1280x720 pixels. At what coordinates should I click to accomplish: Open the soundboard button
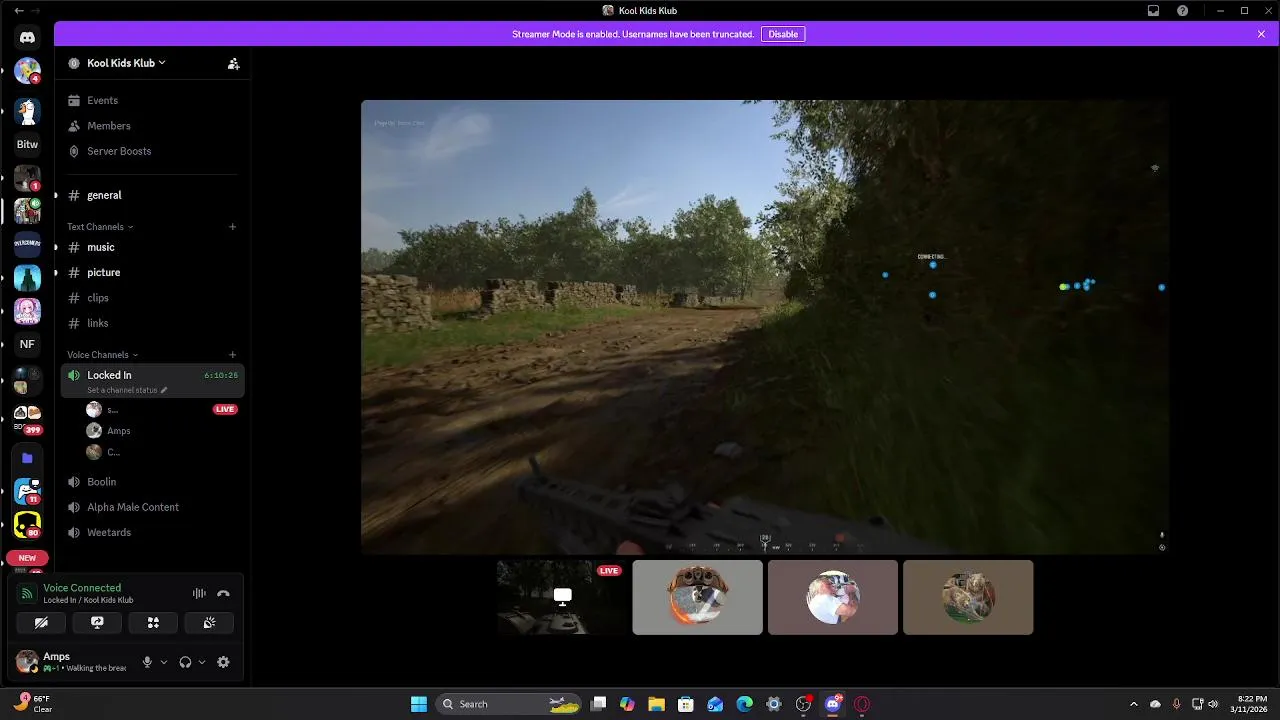point(209,622)
